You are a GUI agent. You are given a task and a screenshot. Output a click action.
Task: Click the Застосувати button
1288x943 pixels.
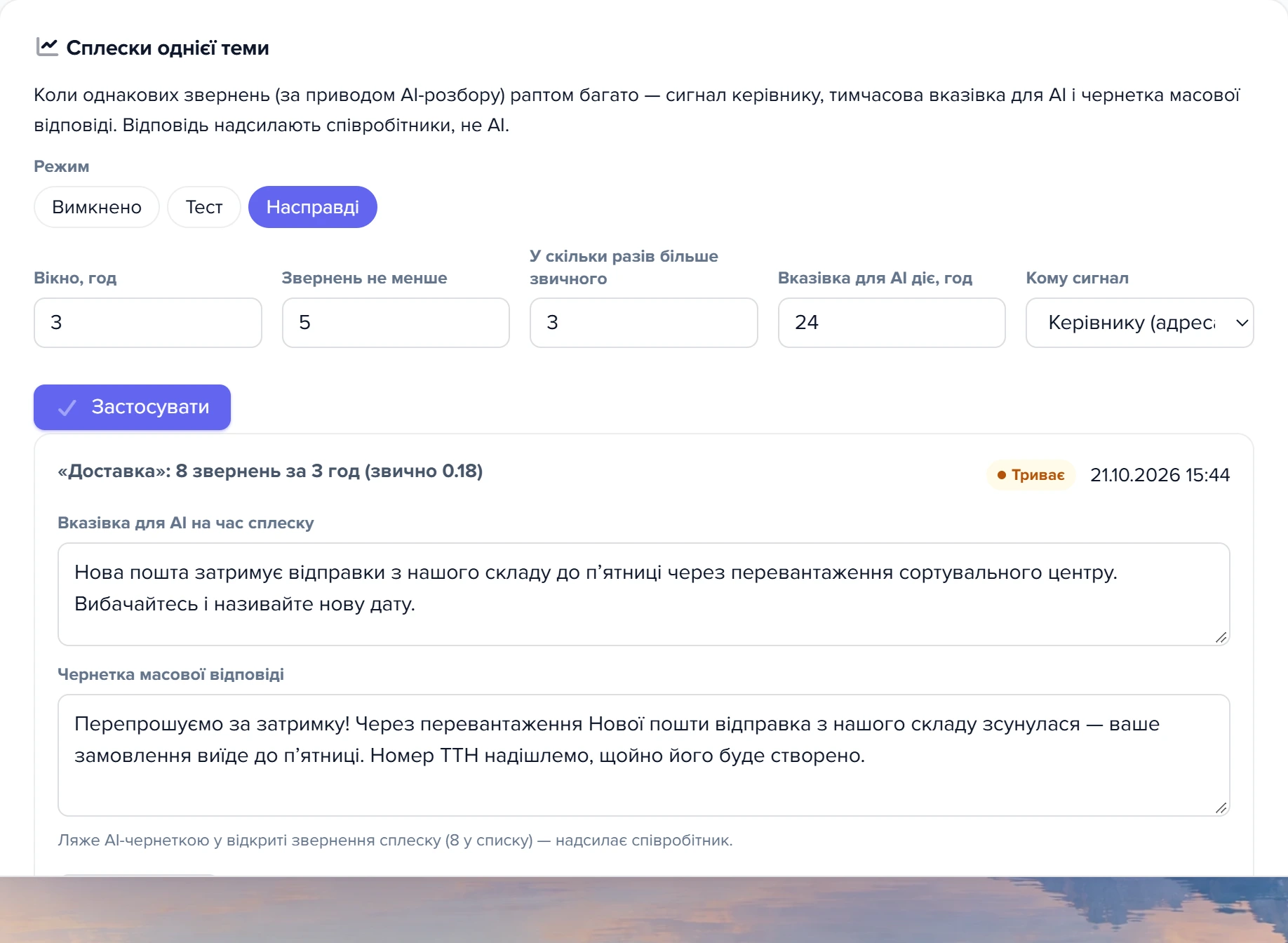point(132,407)
